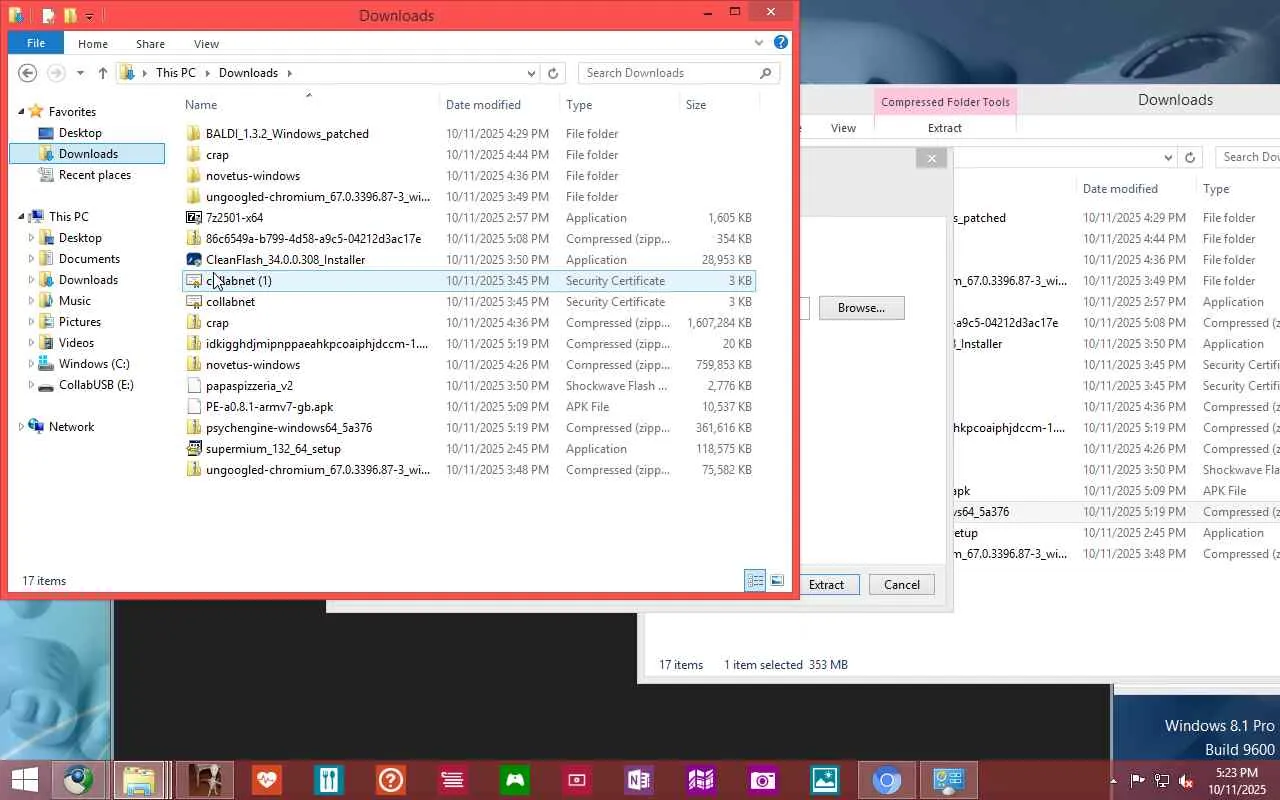Select the papaspizzeria_v2 file icon

pos(194,386)
